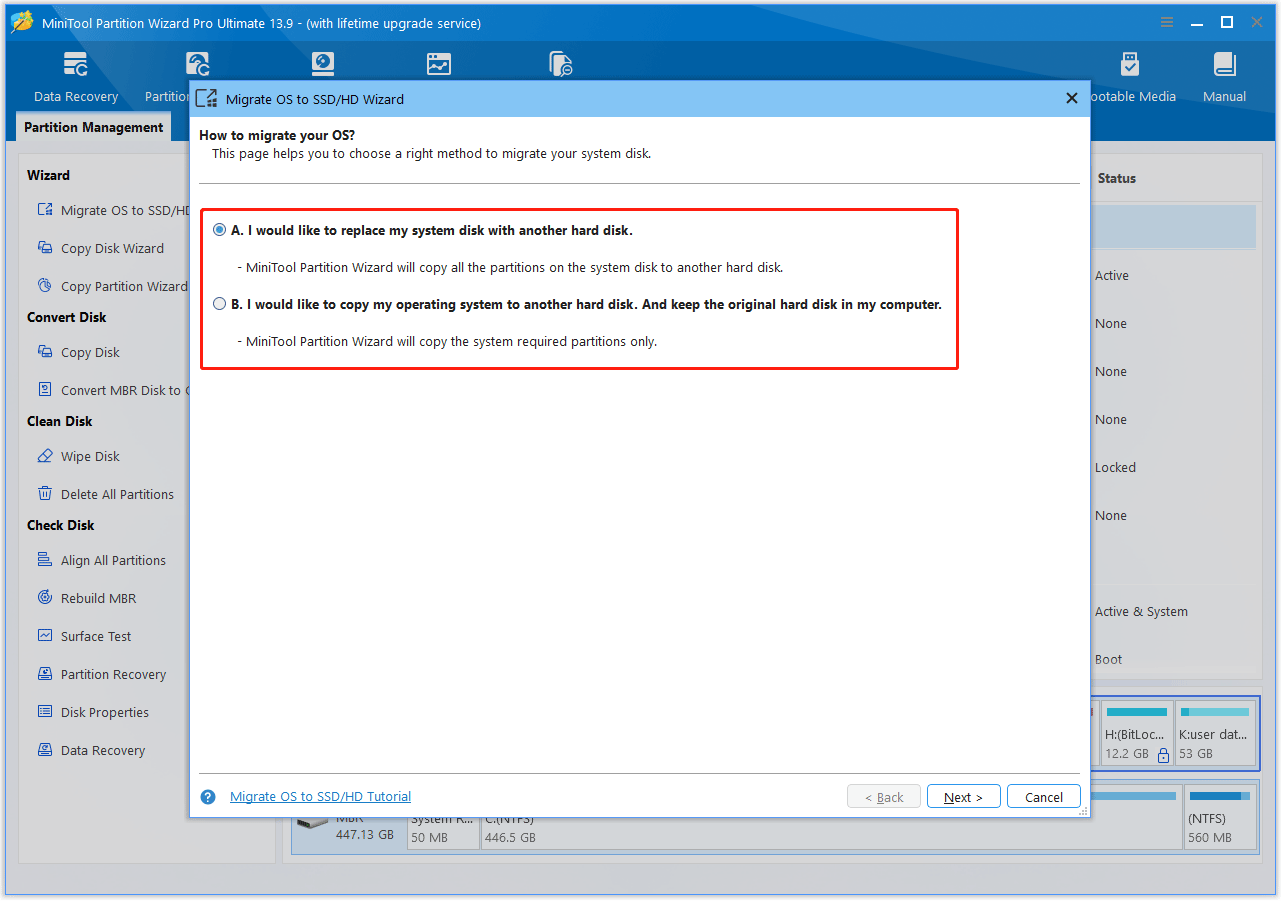Screen dimensions: 1281x901
Task: Click the 'Boot' status cell
Action: [1108, 659]
